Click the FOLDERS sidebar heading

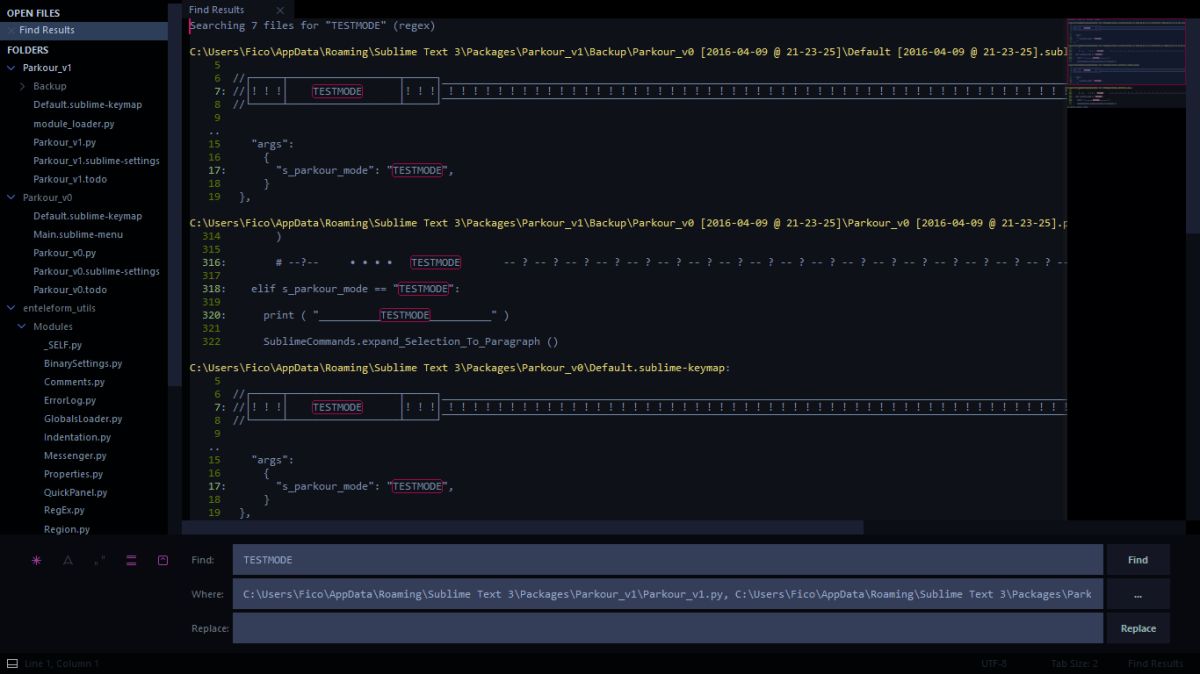point(28,50)
